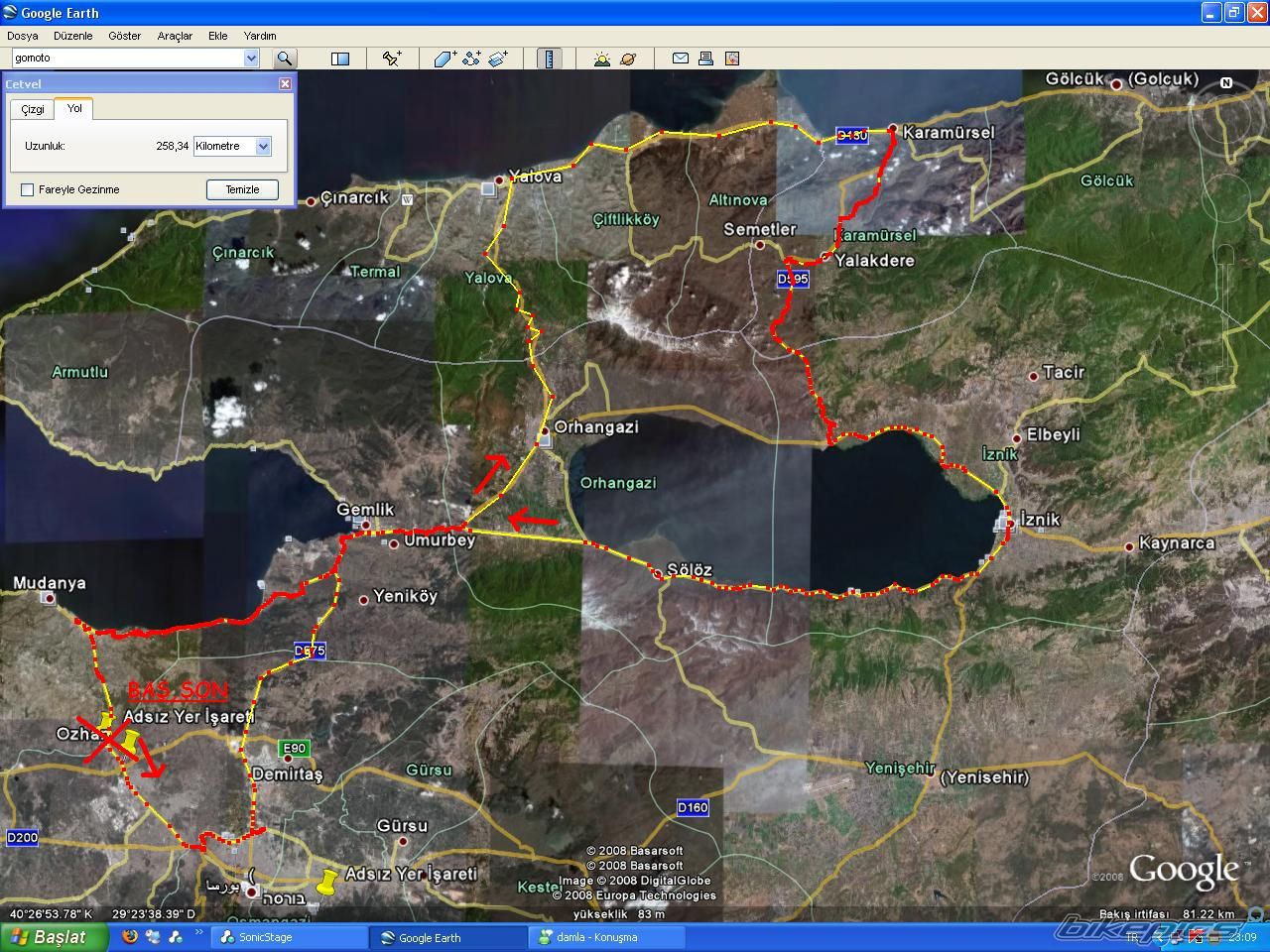1270x952 pixels.
Task: Open the Yardım menu
Action: pyautogui.click(x=260, y=36)
